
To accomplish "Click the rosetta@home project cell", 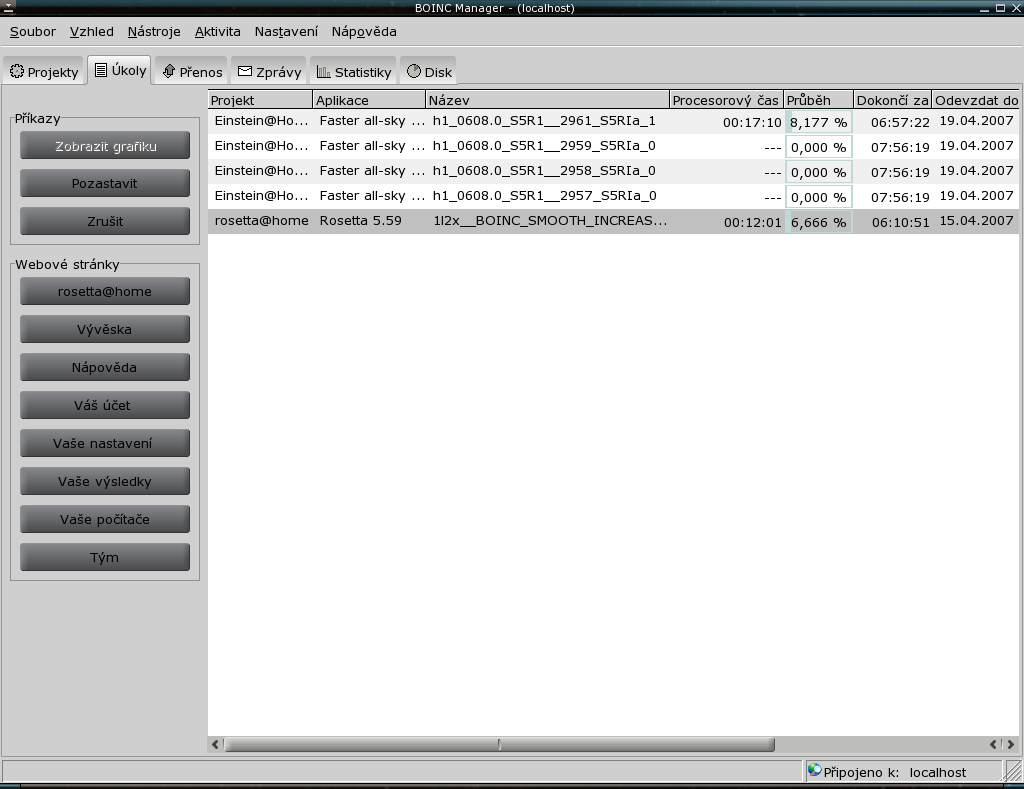I will pyautogui.click(x=261, y=221).
